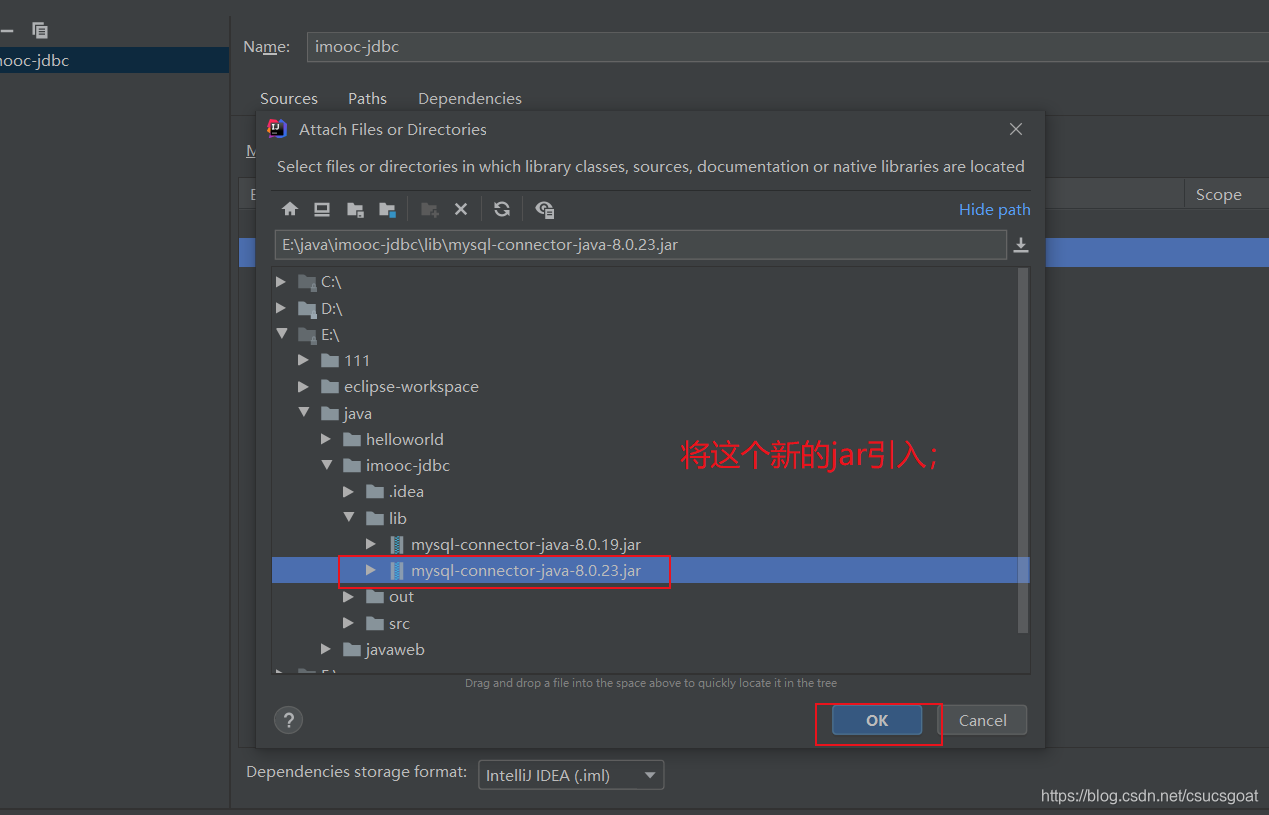Go to the home directory
1269x815 pixels.
290,209
